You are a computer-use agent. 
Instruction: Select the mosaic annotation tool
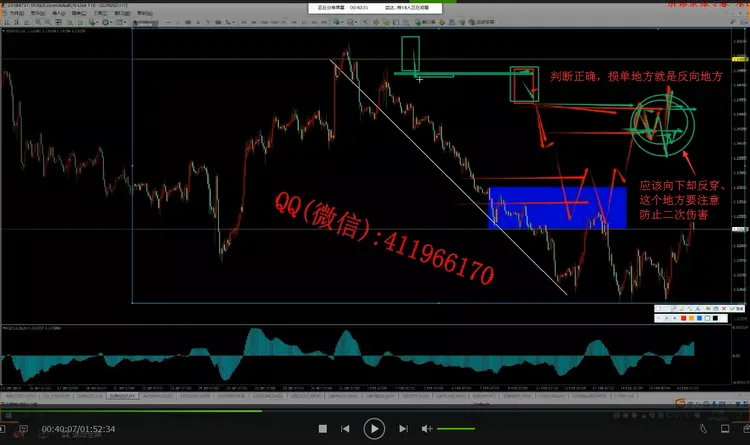(690, 309)
